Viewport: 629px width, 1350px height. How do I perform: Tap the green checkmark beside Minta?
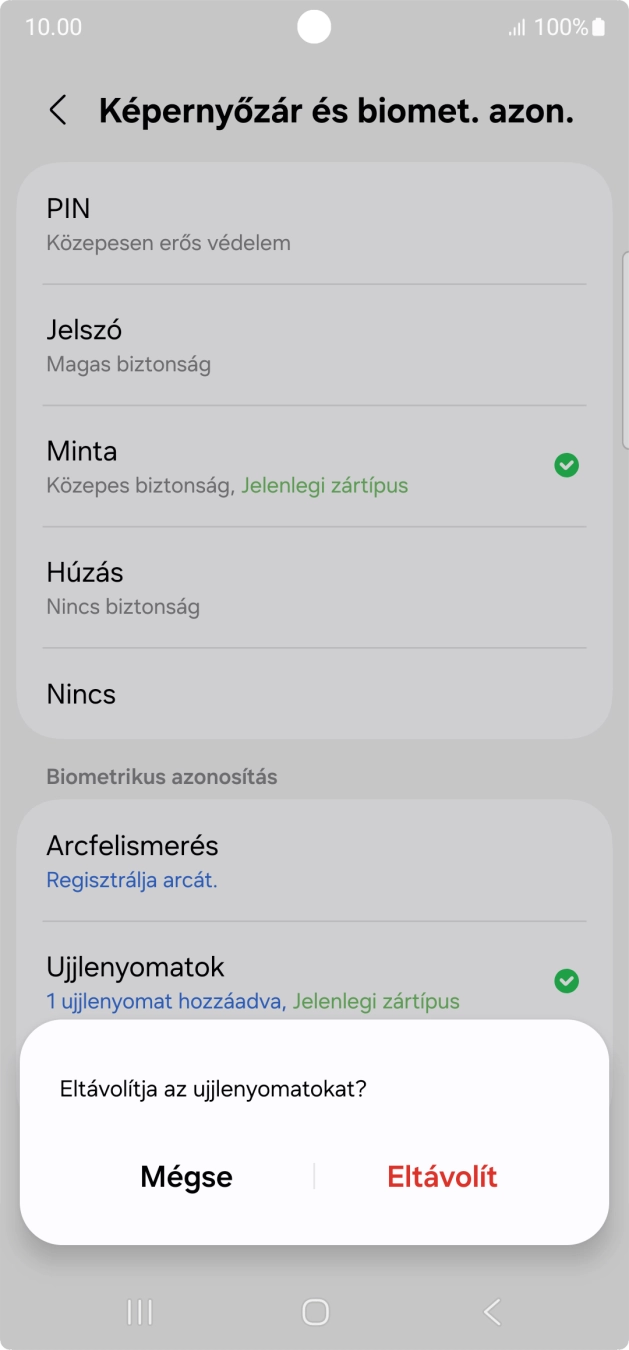click(566, 465)
